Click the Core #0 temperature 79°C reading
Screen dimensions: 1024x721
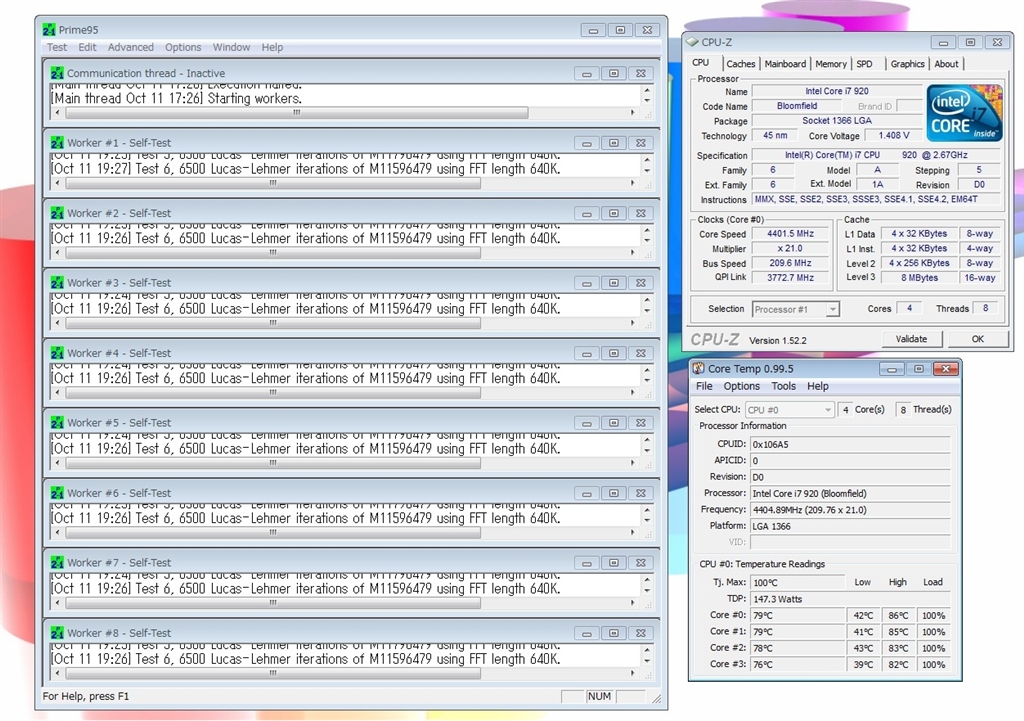coord(797,615)
